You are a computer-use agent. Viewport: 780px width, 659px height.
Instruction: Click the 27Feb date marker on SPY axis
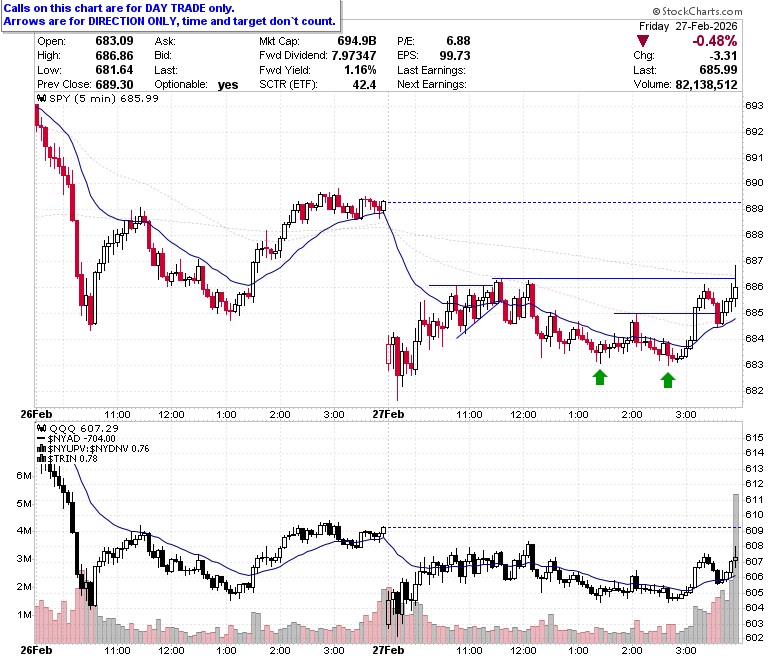tap(388, 414)
